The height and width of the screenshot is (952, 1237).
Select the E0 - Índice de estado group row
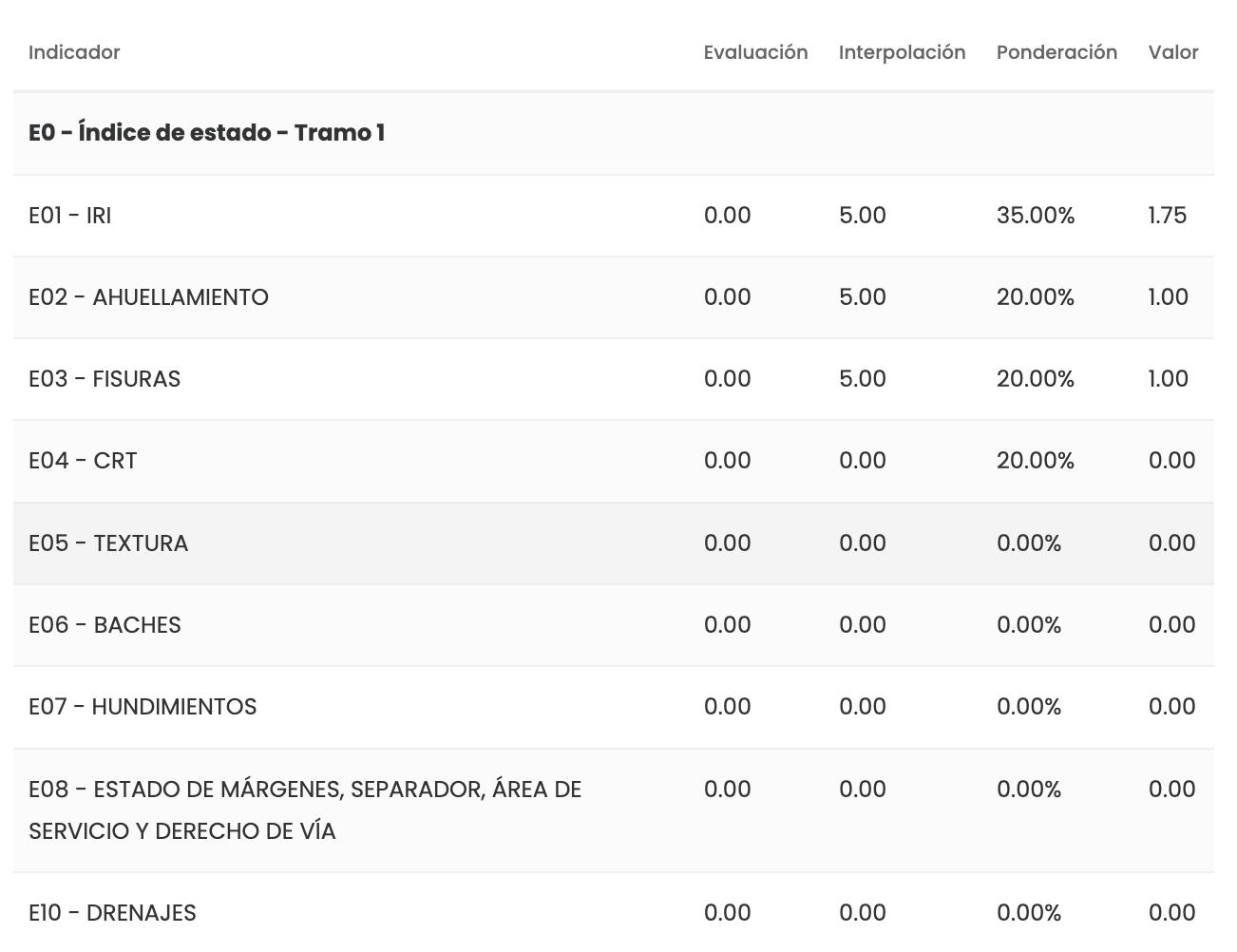tap(206, 133)
